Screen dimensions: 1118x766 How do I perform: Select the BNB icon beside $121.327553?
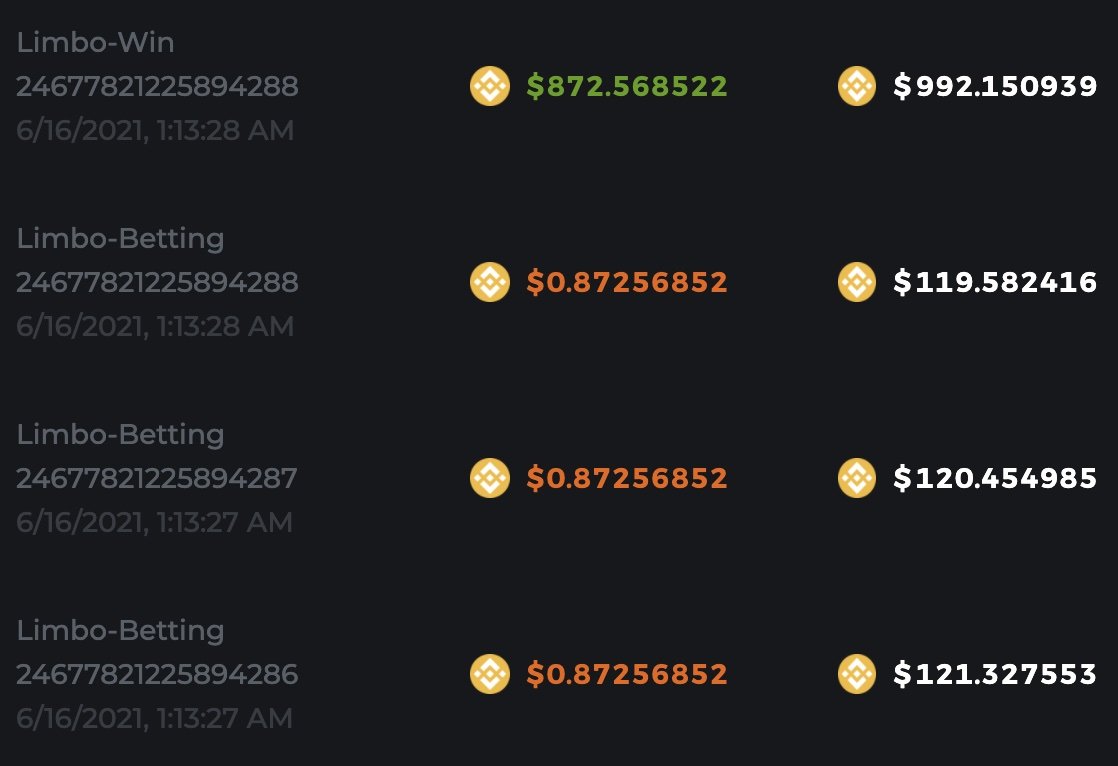[x=857, y=675]
